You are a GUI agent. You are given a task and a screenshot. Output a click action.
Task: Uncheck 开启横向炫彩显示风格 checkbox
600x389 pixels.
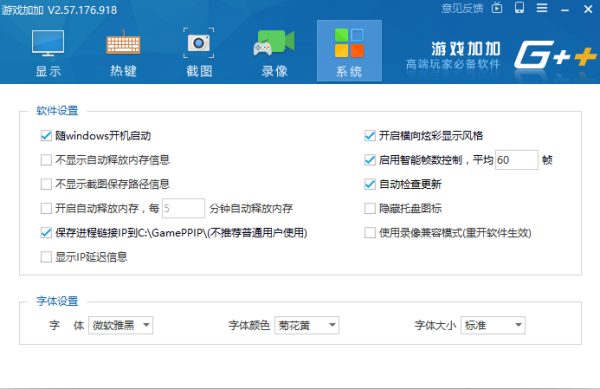[x=370, y=136]
